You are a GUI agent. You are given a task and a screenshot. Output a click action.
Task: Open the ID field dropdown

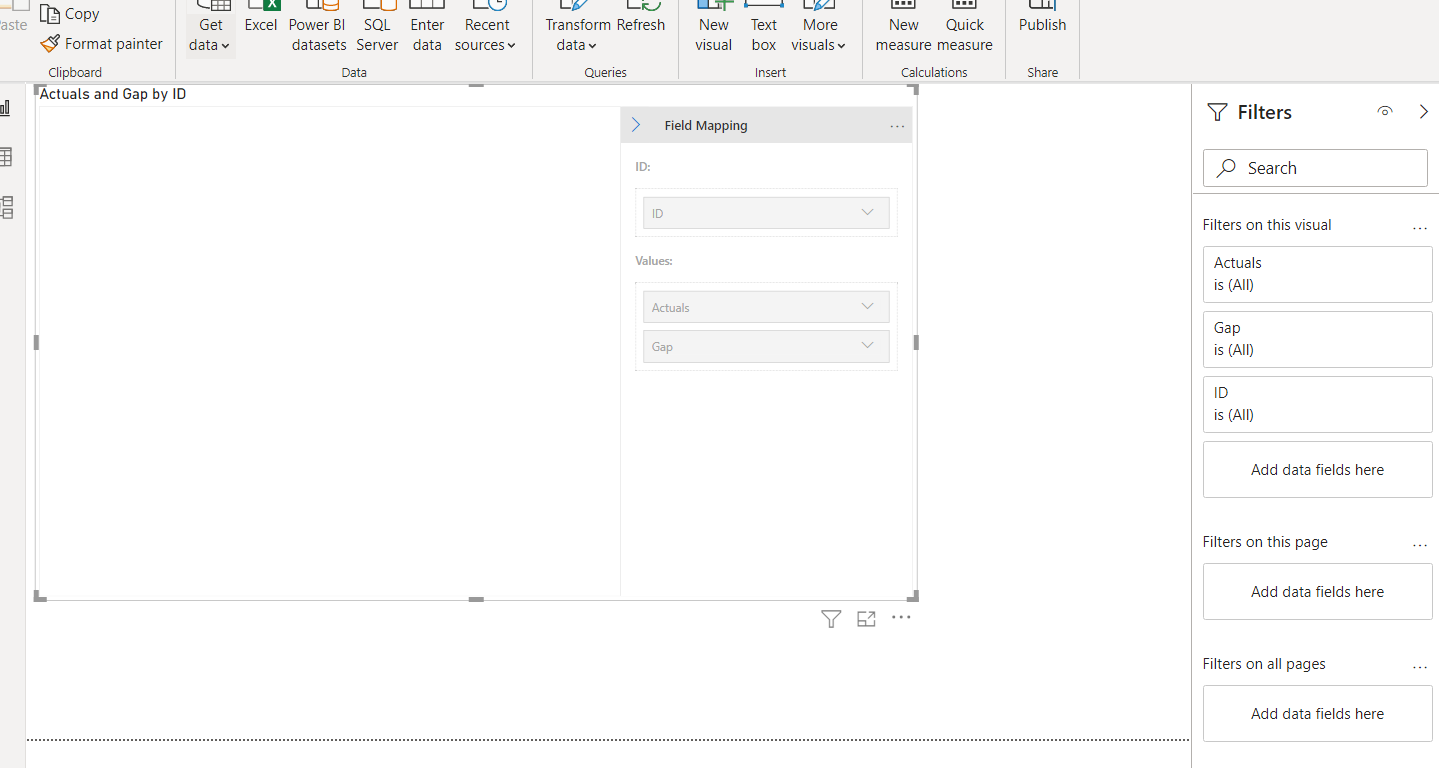(x=766, y=213)
